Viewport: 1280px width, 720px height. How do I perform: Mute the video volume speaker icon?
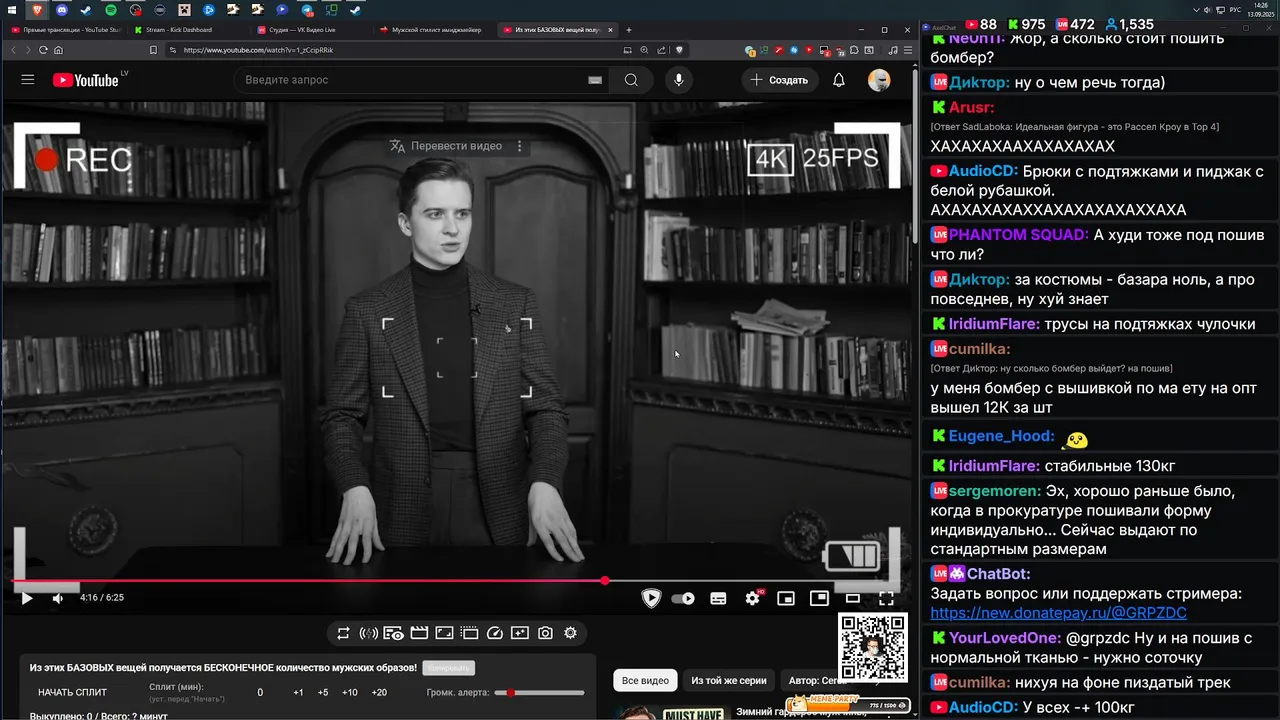coord(57,598)
